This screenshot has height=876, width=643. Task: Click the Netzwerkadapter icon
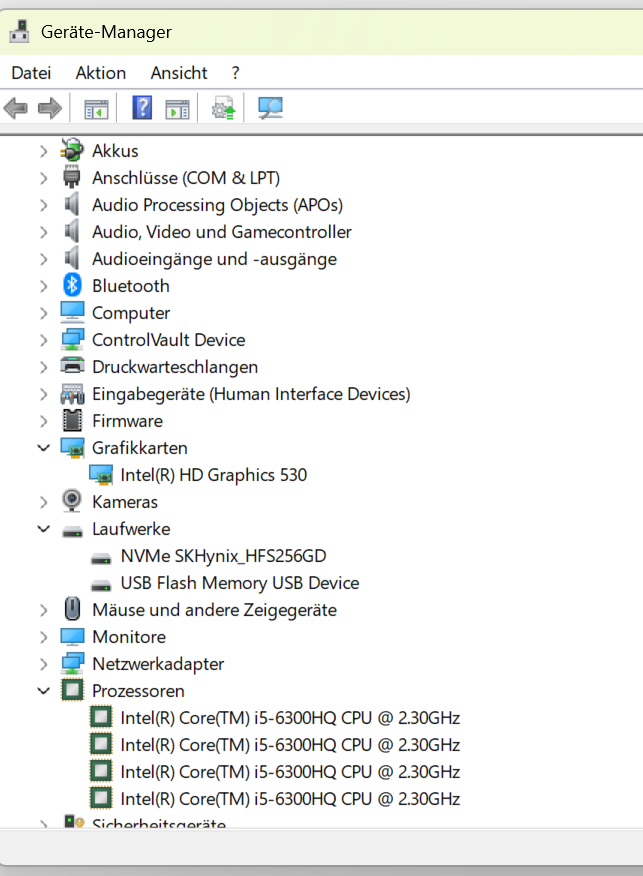(x=72, y=663)
